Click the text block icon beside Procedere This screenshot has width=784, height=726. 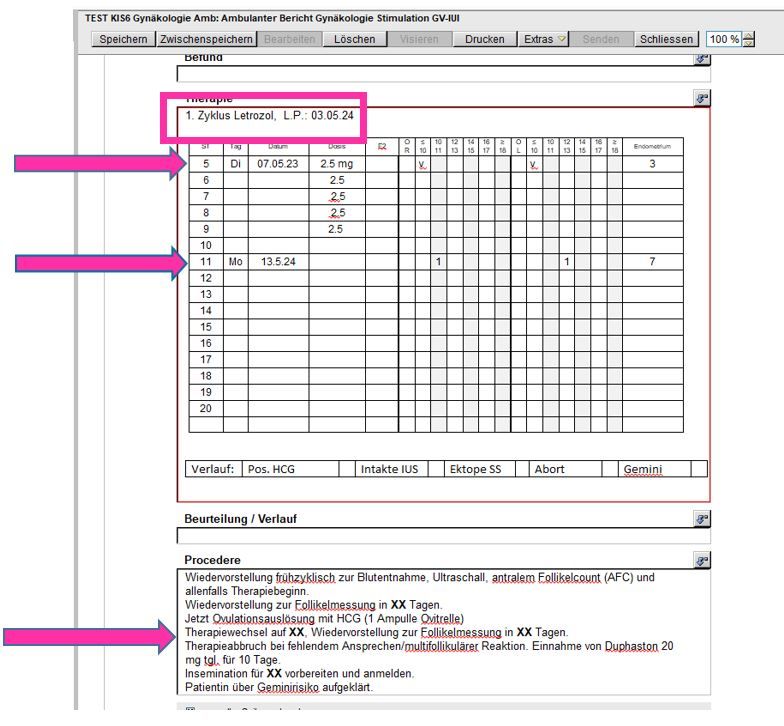click(701, 560)
